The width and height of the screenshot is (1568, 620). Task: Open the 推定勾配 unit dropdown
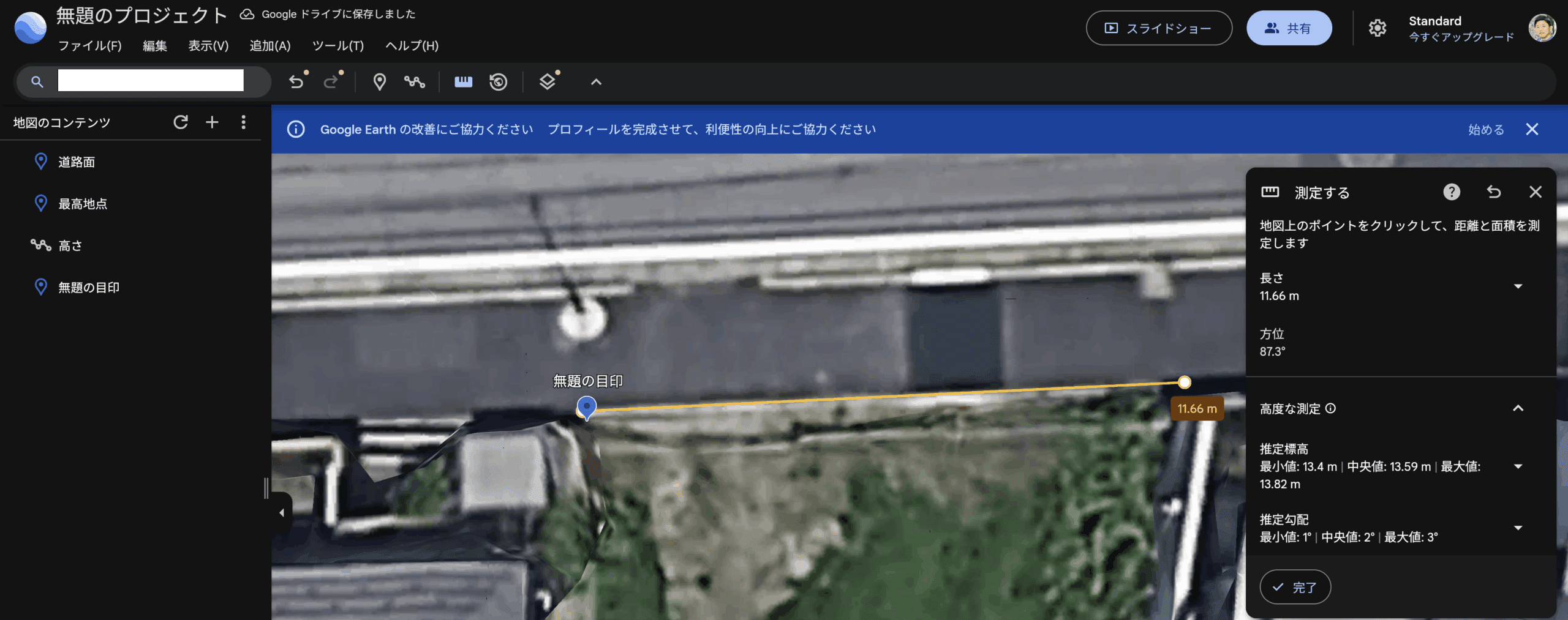coord(1518,528)
